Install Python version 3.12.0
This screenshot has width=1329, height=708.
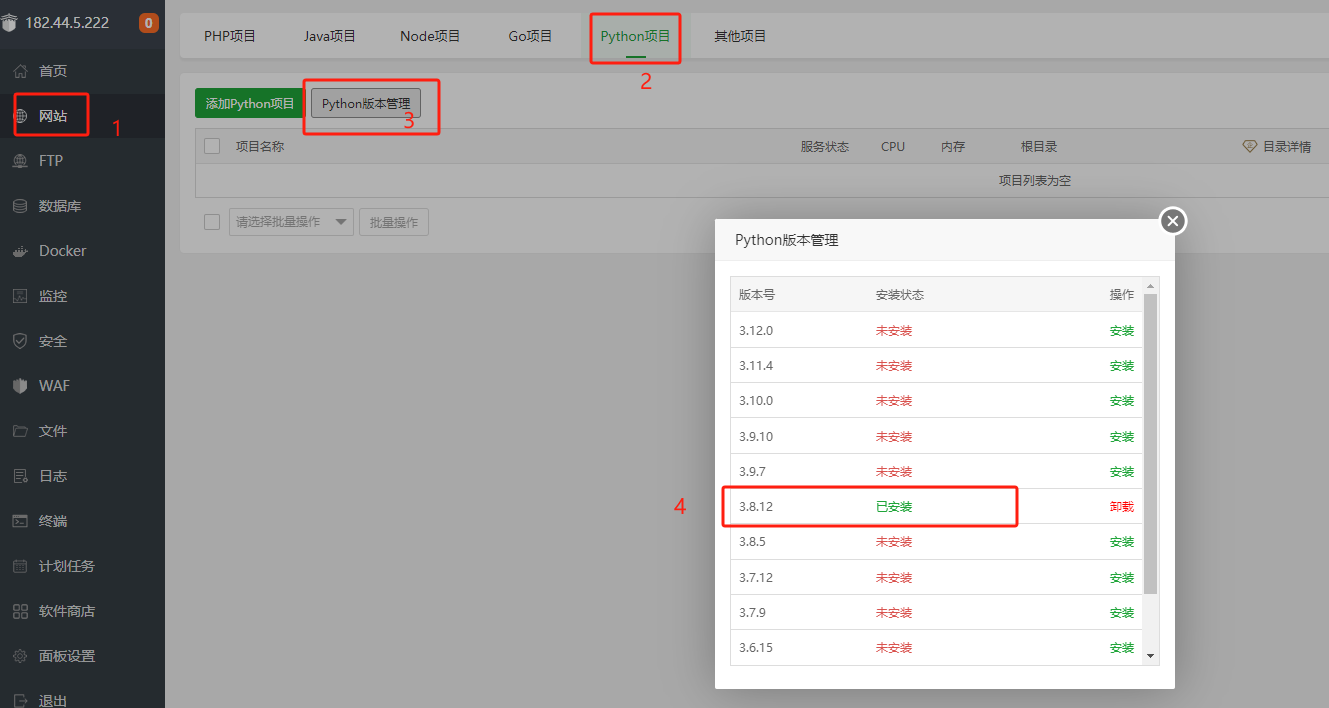point(1122,331)
